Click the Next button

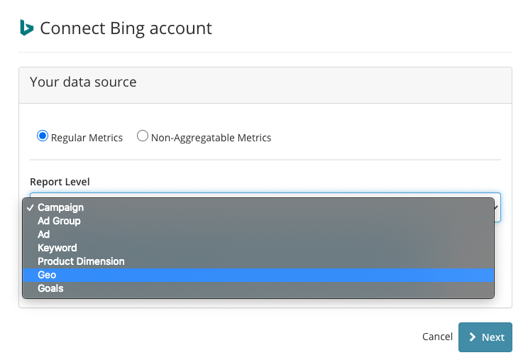coord(485,337)
